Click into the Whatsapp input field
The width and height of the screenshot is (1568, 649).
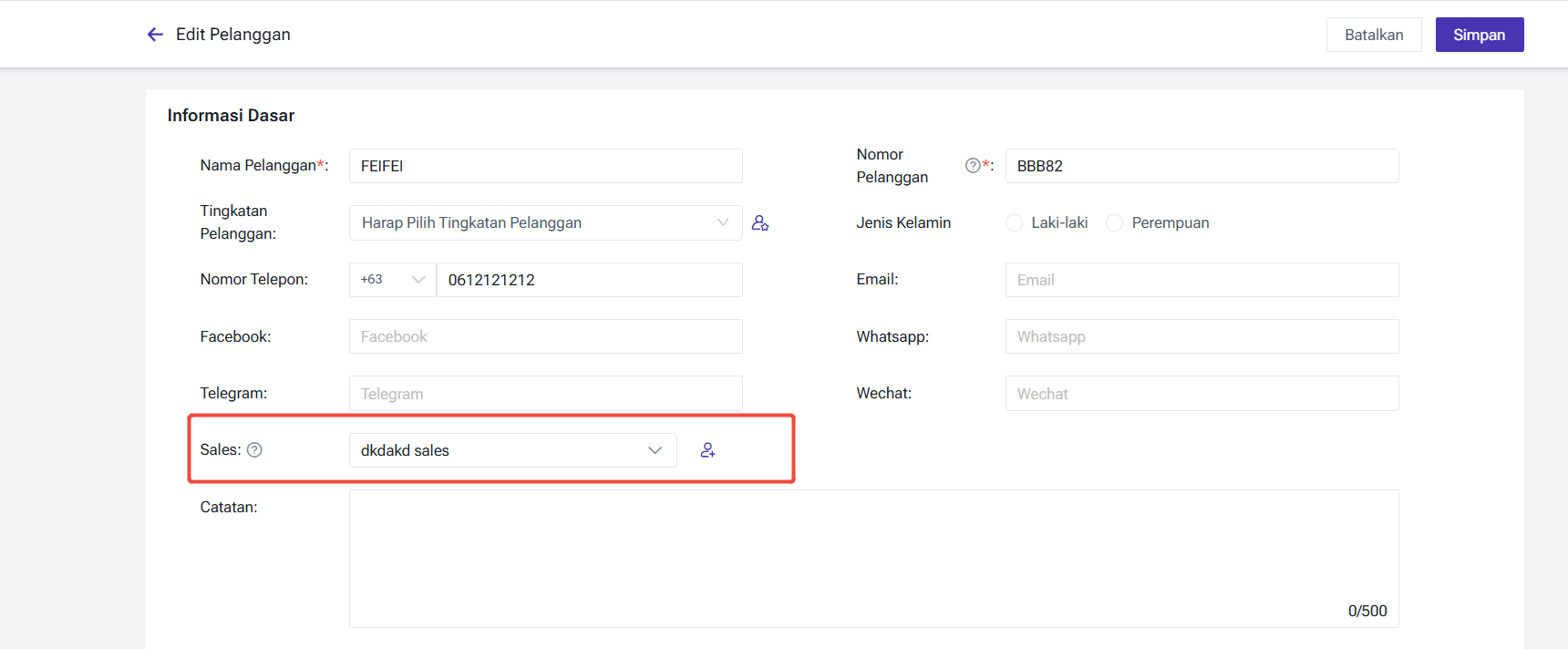[1202, 336]
